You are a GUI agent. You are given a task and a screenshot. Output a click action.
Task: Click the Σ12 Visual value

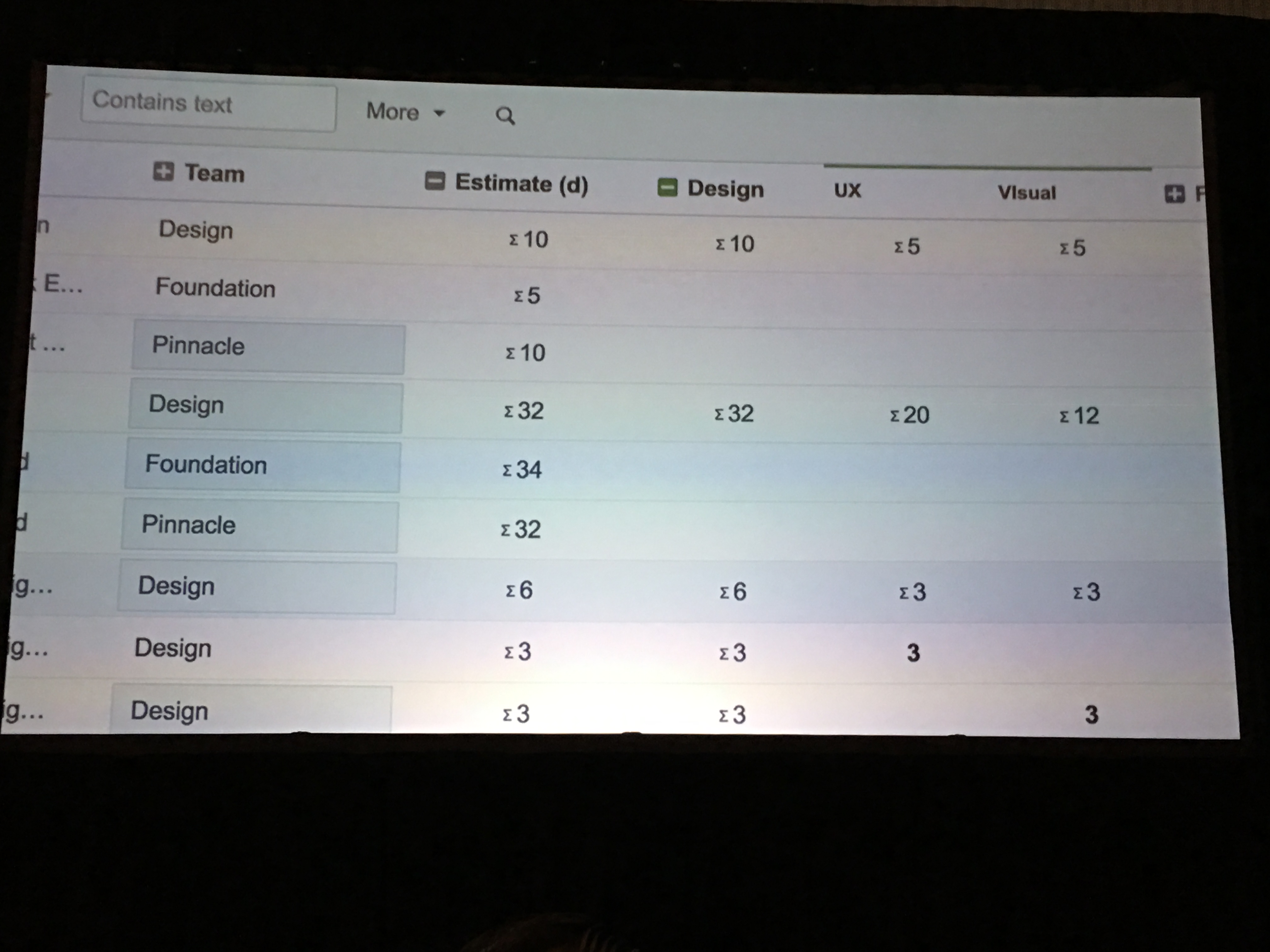click(x=1079, y=416)
